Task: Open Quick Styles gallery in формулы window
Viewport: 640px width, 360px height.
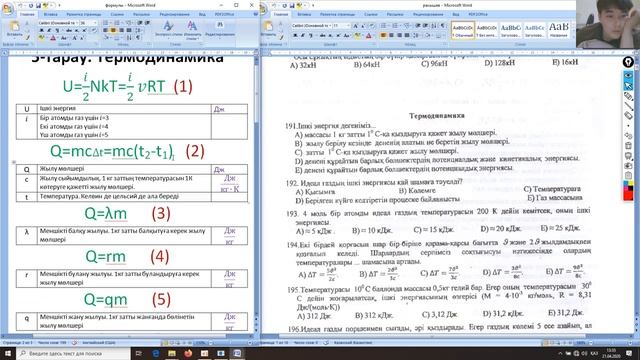Action: [x=168, y=29]
